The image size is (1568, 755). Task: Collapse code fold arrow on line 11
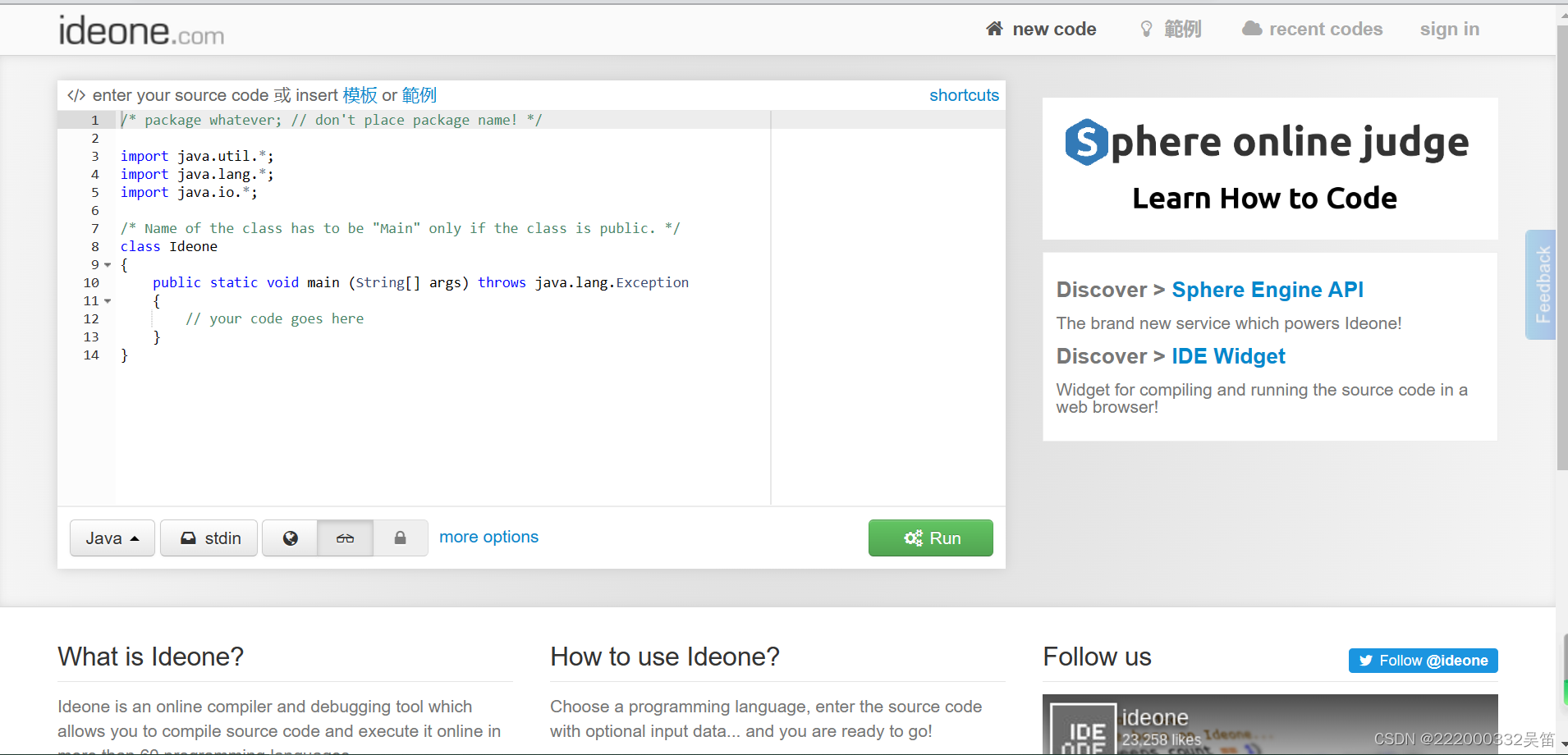pyautogui.click(x=108, y=301)
